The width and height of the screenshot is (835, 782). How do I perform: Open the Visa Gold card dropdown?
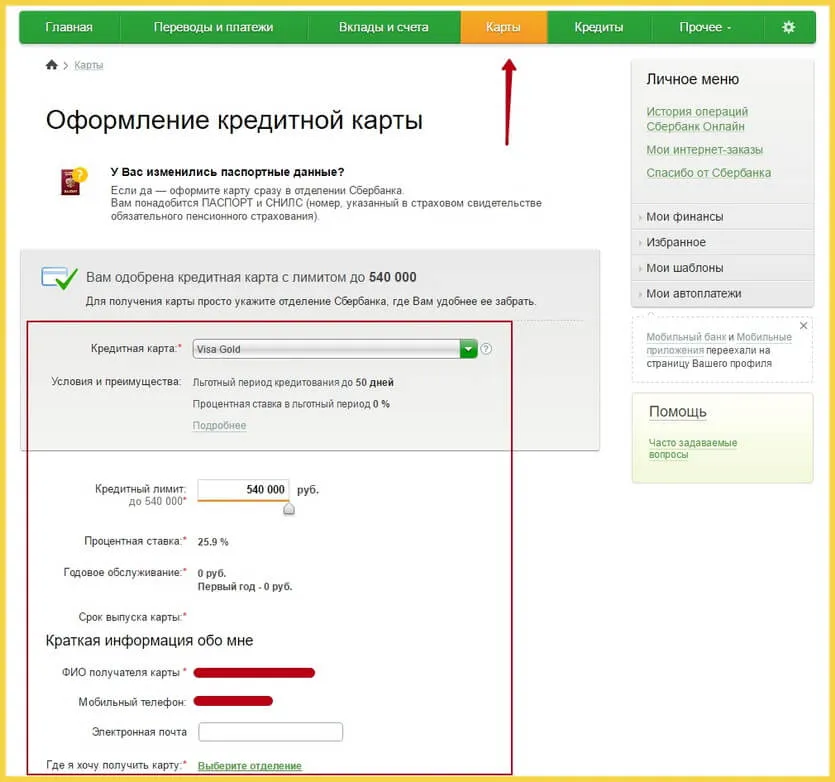coord(334,349)
